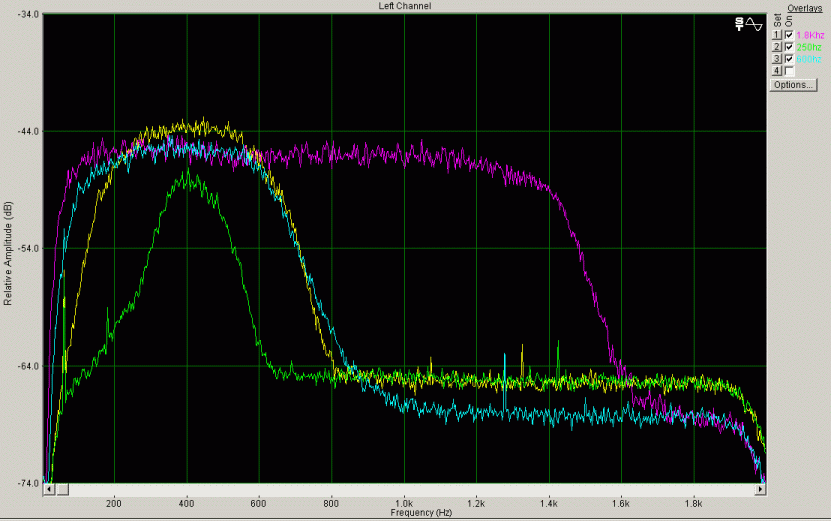Click the right scroll arrow under graph

click(760, 489)
